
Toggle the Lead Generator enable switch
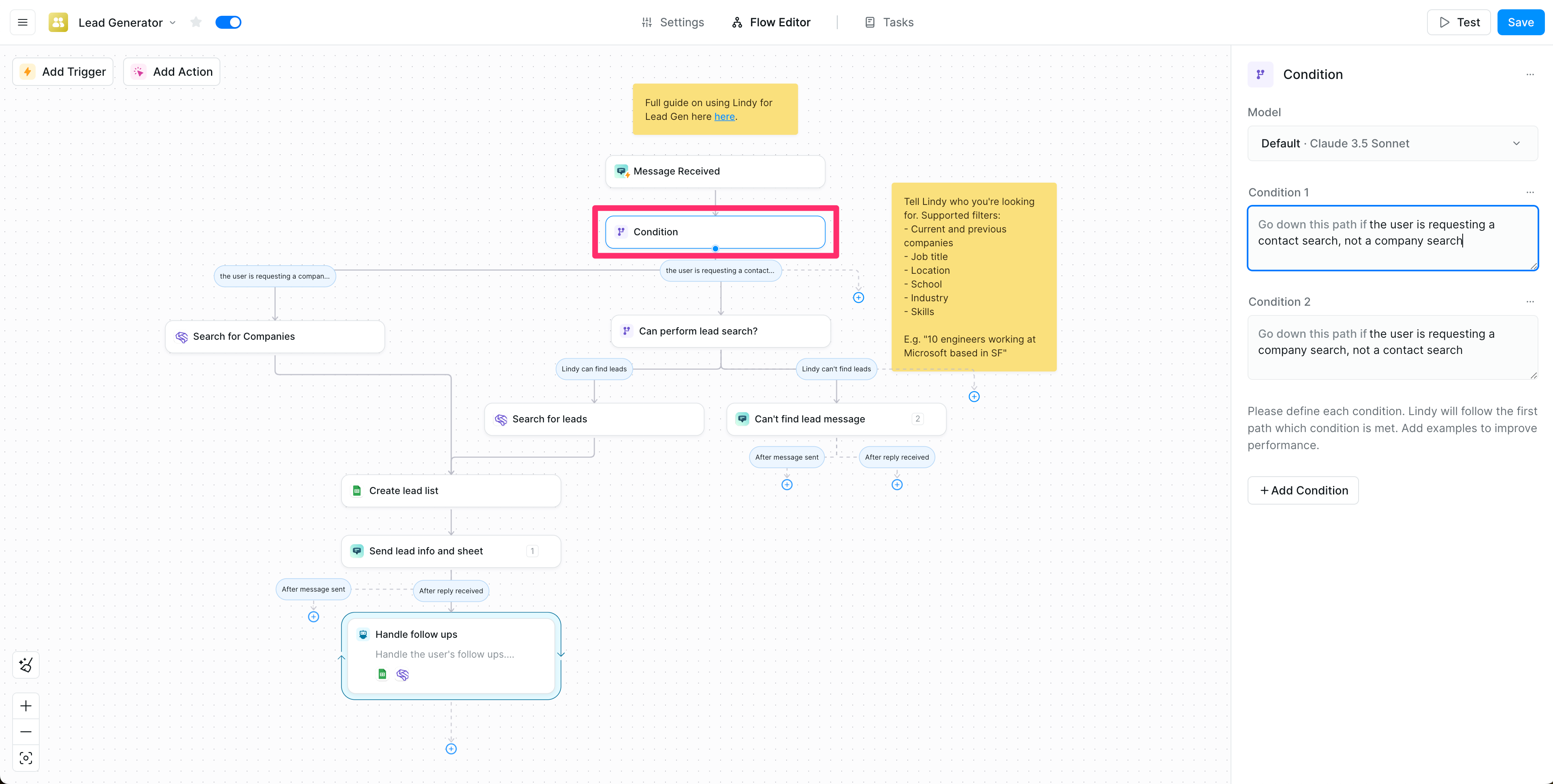pos(228,22)
